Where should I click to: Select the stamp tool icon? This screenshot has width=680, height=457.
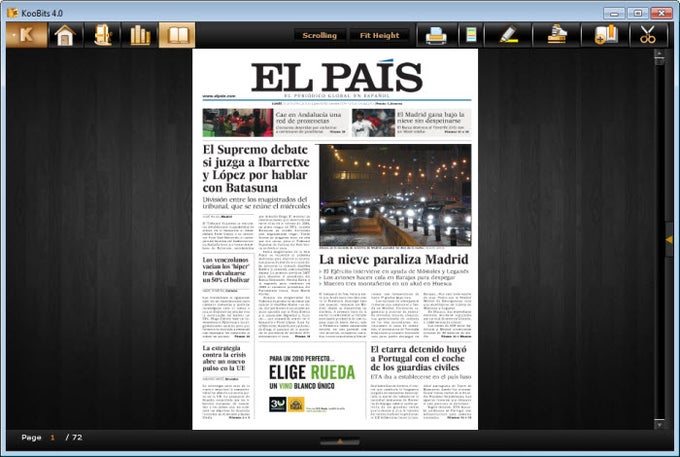[x=557, y=35]
